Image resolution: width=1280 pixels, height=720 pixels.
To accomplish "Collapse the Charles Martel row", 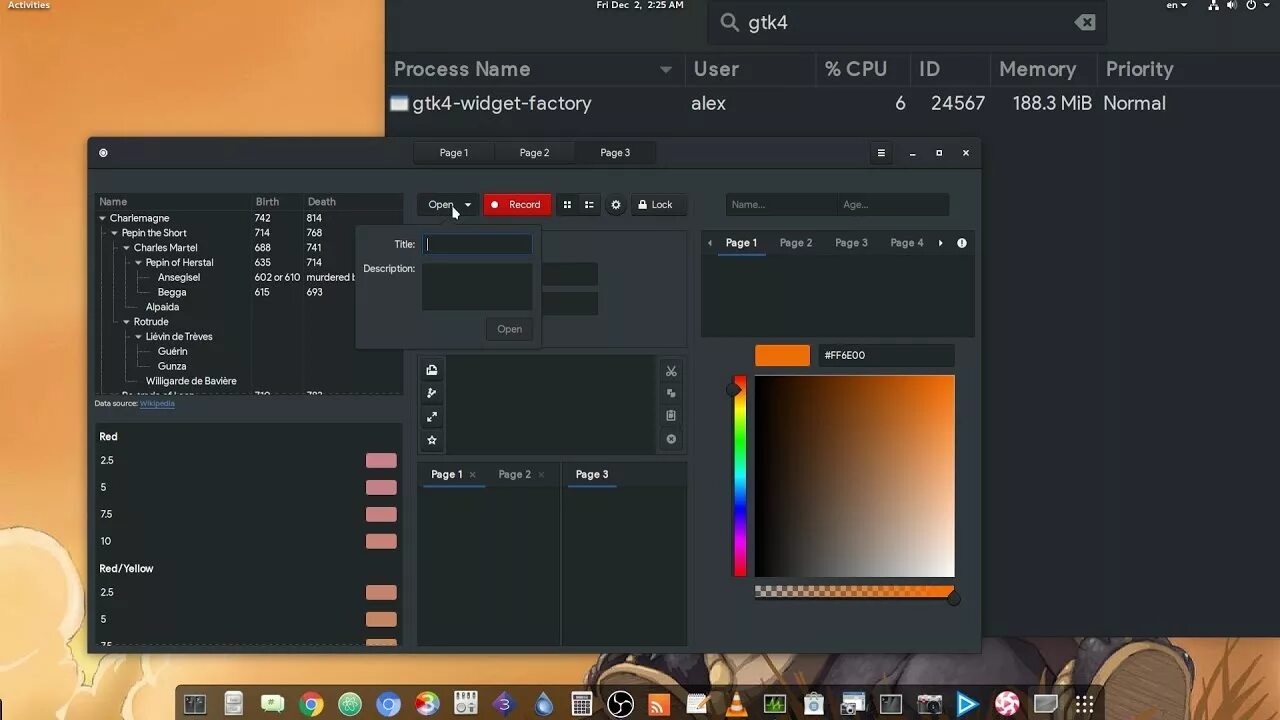I will point(126,248).
